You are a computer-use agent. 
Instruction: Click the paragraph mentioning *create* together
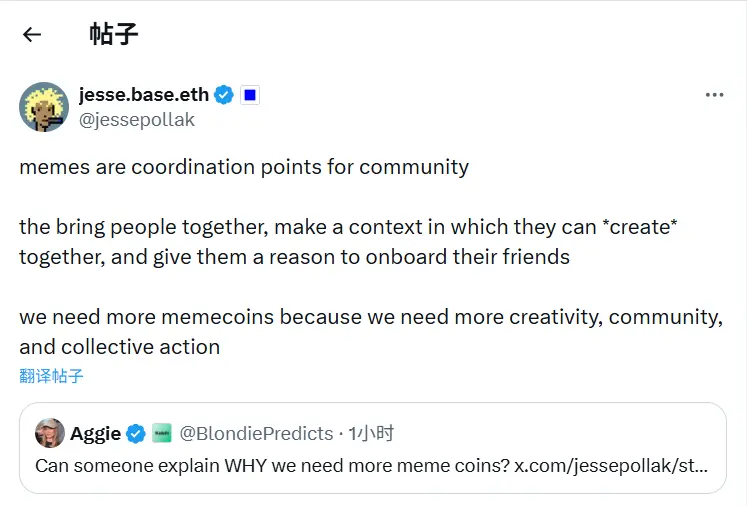[x=348, y=241]
